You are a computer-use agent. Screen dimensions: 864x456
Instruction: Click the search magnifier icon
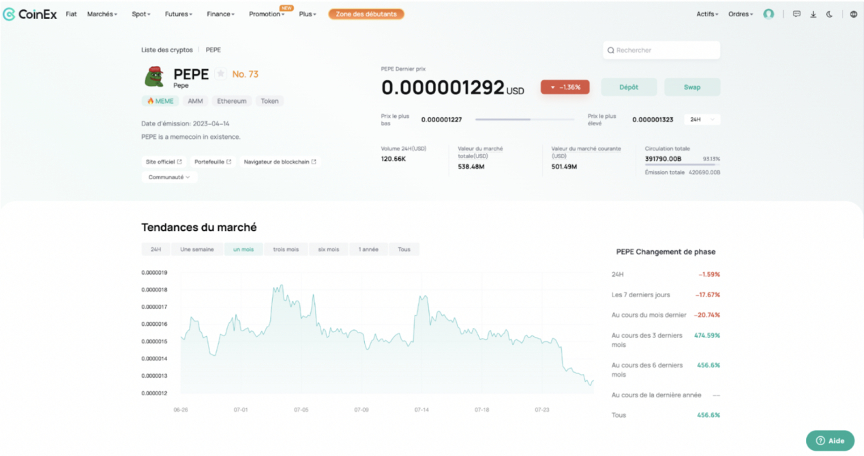click(x=611, y=50)
